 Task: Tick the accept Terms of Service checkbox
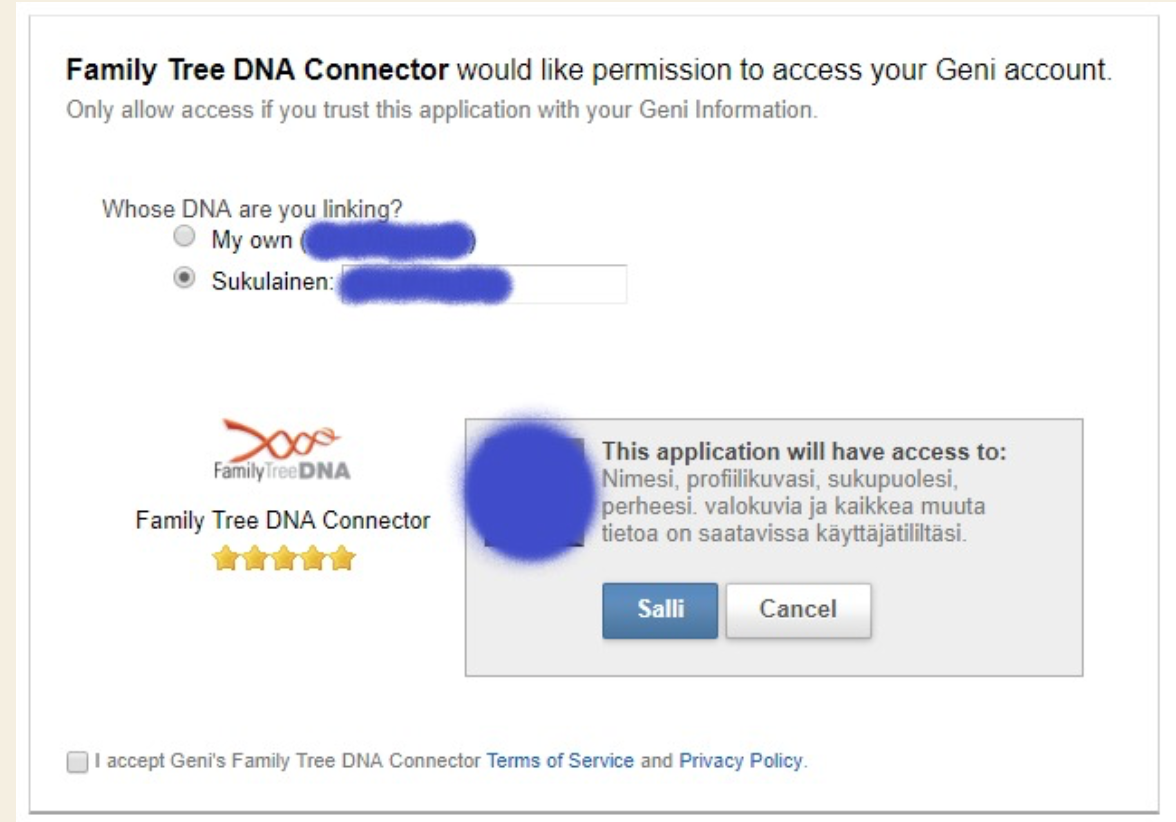click(76, 763)
